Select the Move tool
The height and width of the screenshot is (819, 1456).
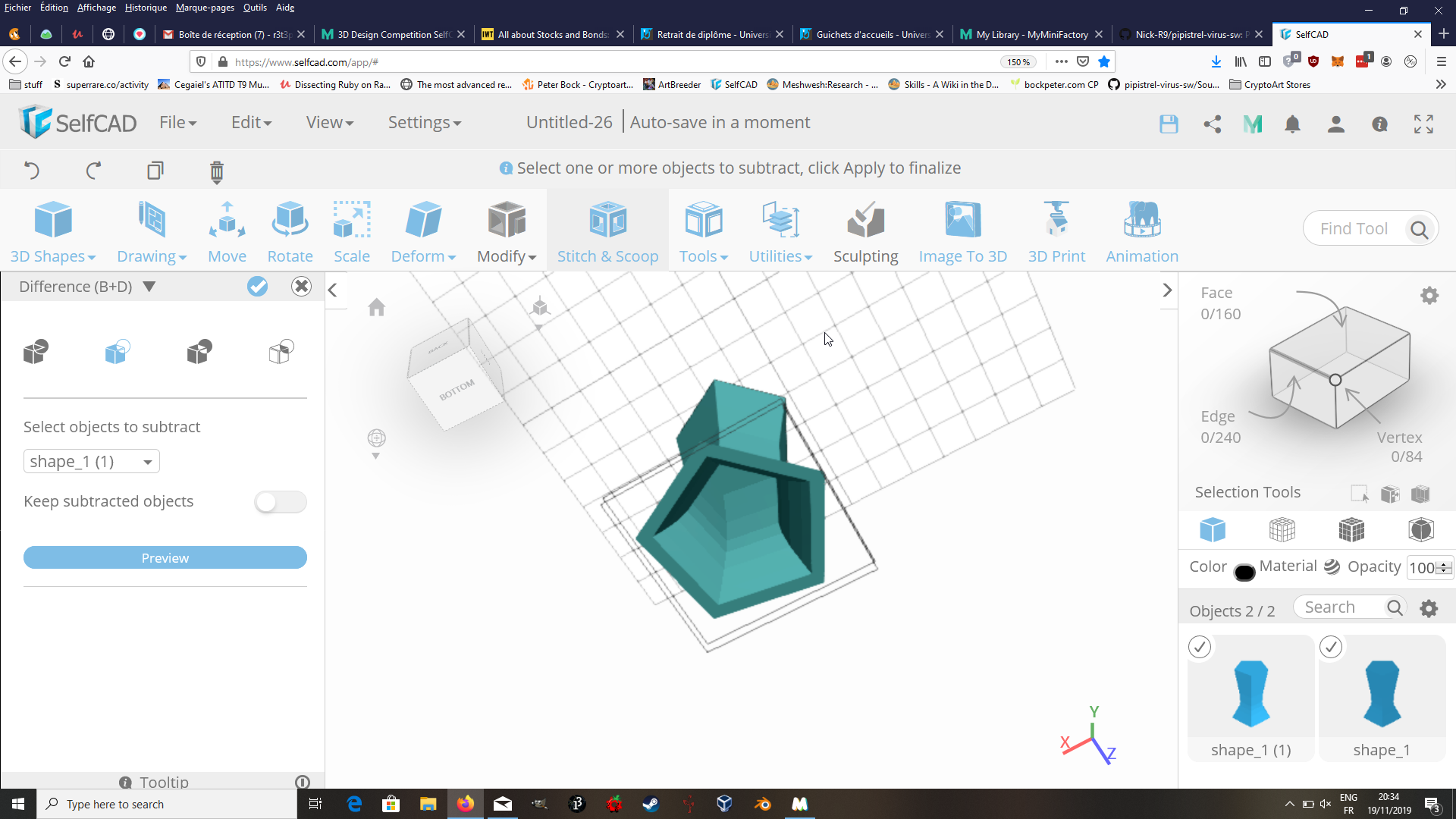pos(227,233)
